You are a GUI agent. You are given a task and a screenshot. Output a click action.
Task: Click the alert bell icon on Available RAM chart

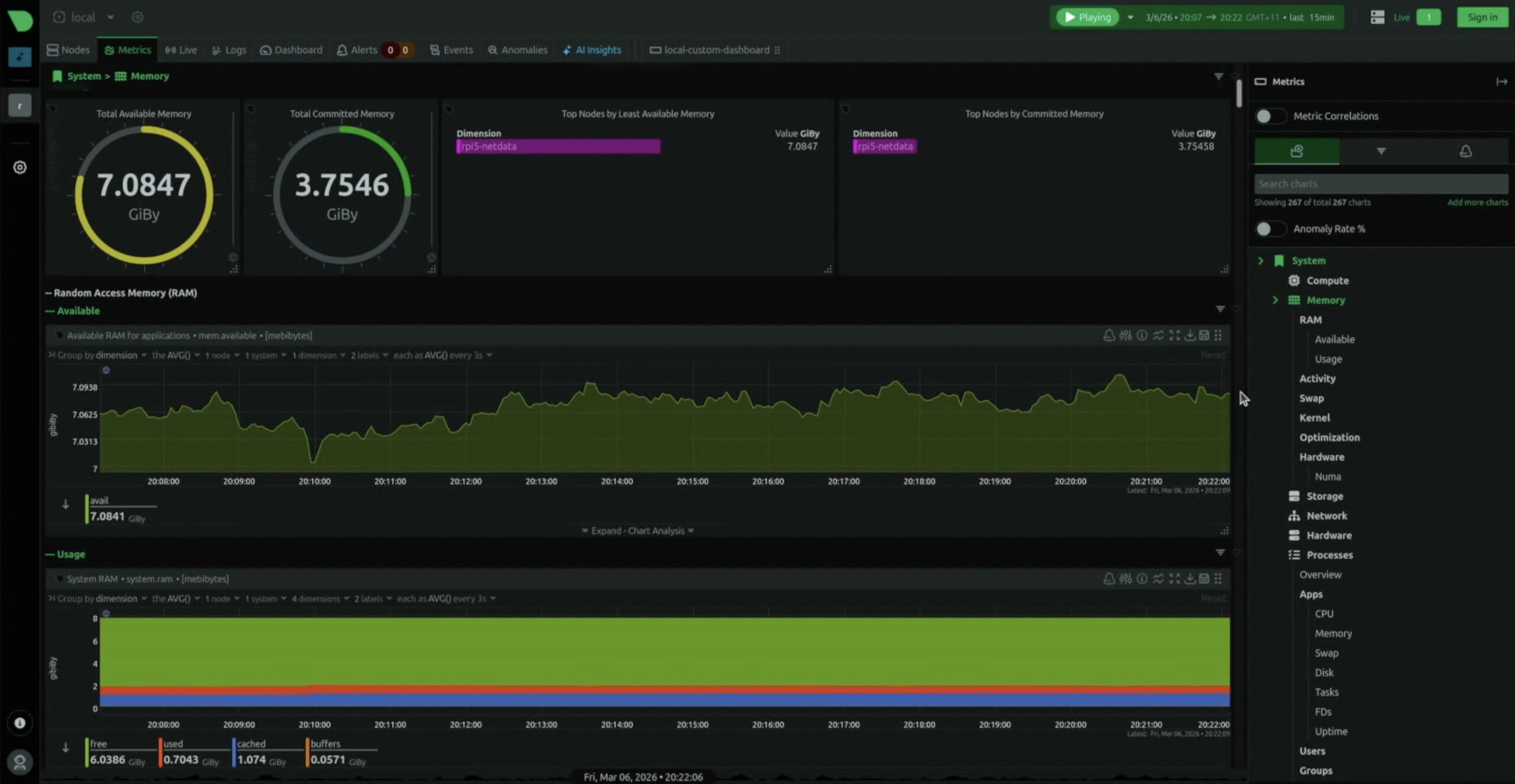pyautogui.click(x=1108, y=335)
